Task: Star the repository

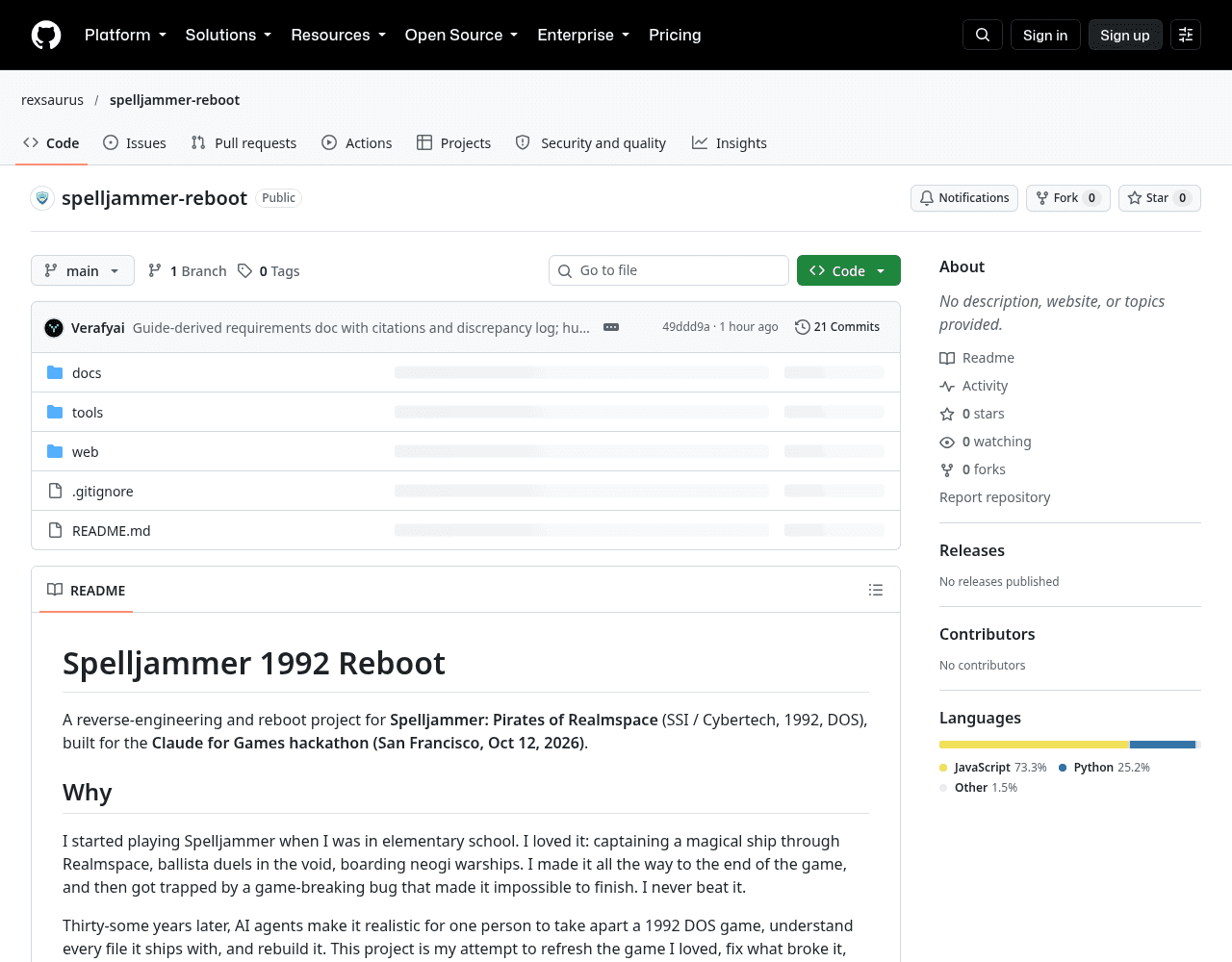Action: (x=1160, y=198)
